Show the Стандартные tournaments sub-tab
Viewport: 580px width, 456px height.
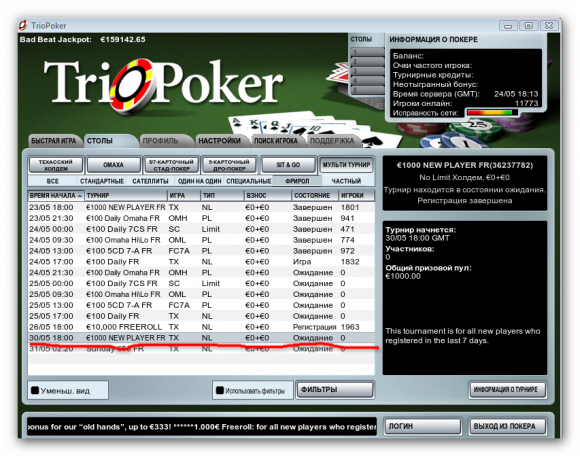[x=102, y=181]
